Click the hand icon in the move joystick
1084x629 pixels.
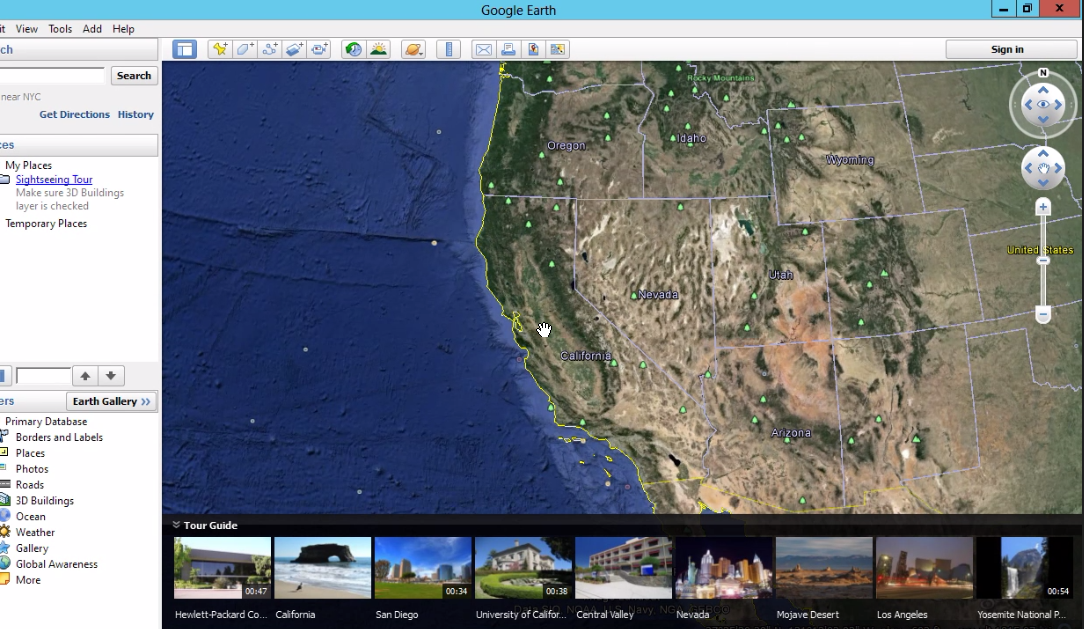(1043, 168)
